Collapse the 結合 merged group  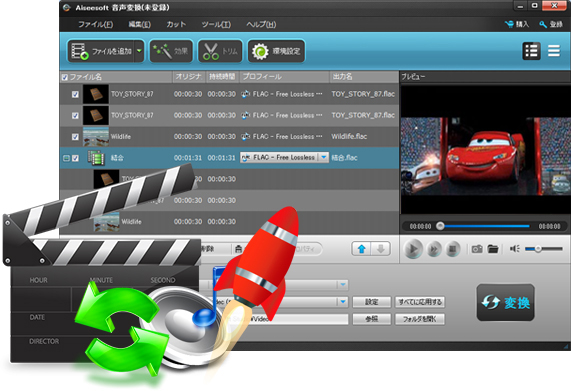[66, 158]
